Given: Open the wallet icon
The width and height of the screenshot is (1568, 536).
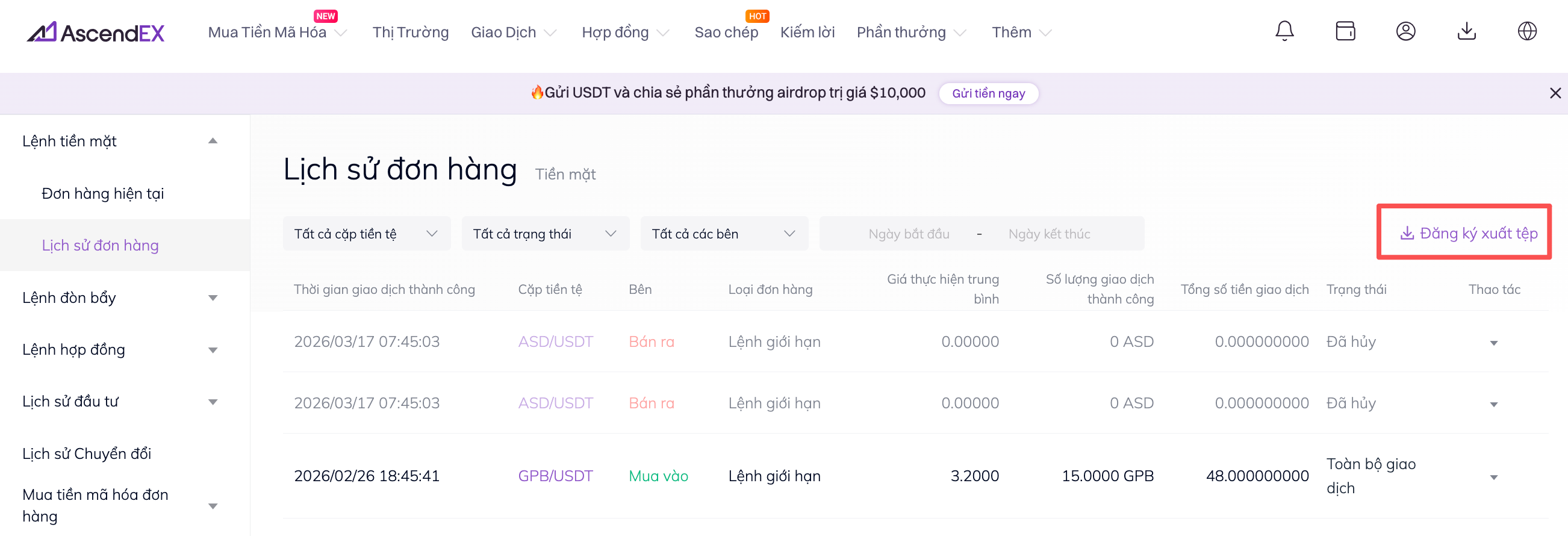Looking at the screenshot, I should click(x=1345, y=31).
